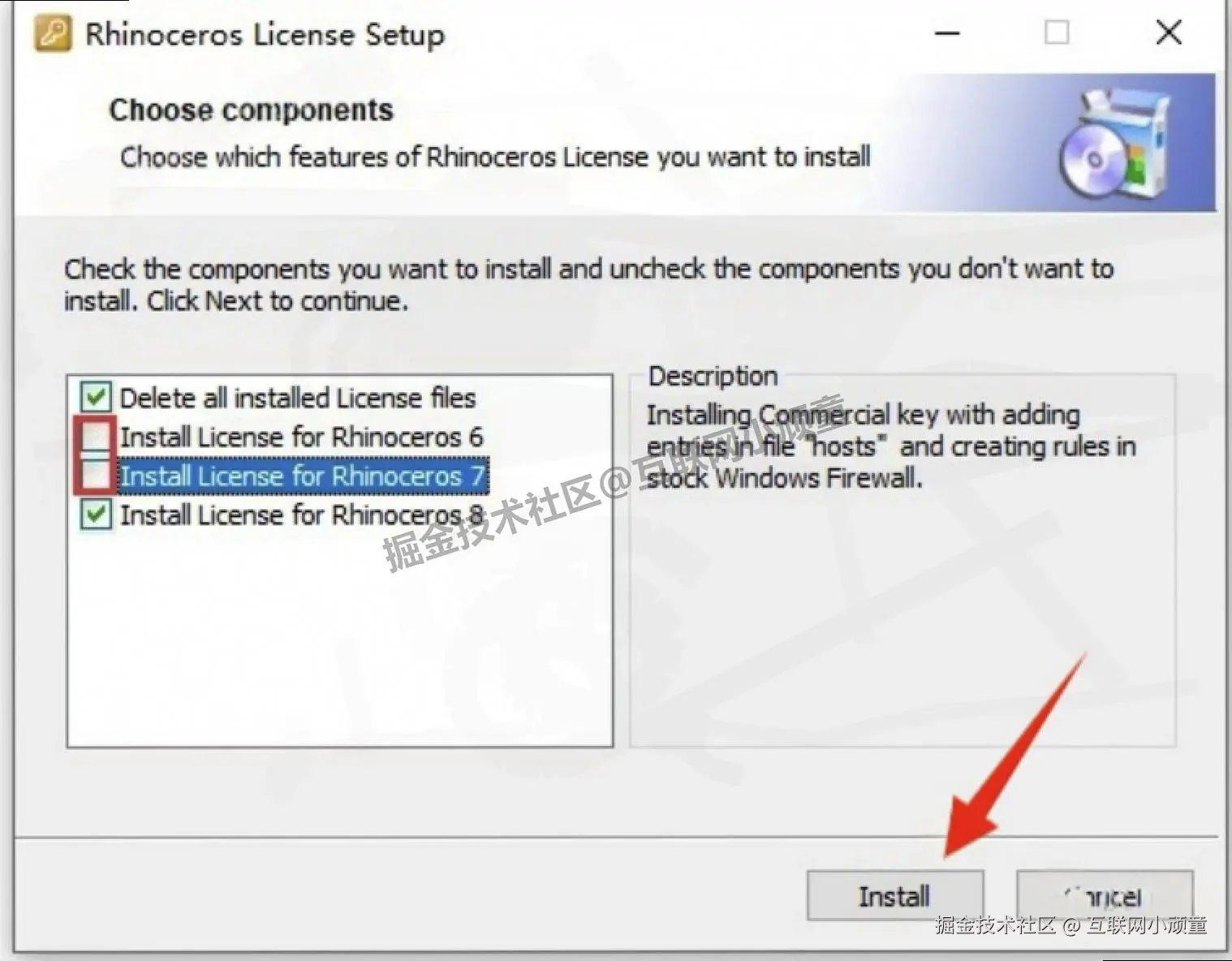Click the Cancel button
Screen dimensions: 1232x961
(1105, 896)
